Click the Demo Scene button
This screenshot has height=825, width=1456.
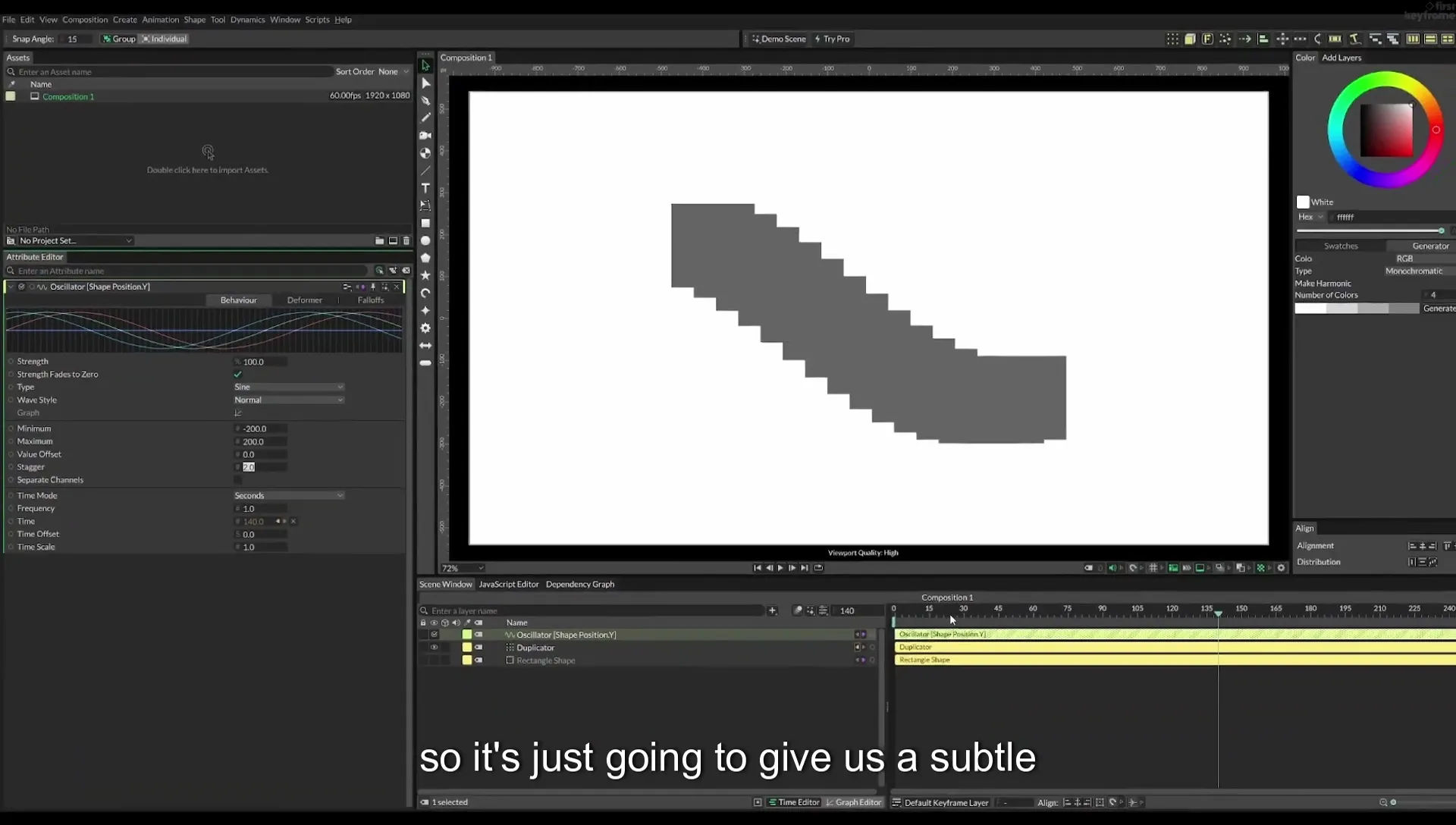(x=779, y=39)
